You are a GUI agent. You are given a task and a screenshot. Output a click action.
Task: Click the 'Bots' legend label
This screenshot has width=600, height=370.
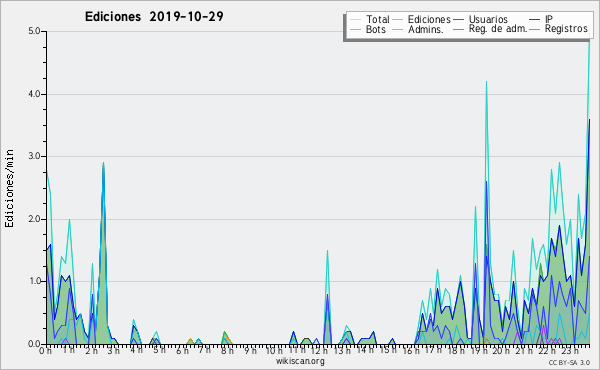pos(375,29)
